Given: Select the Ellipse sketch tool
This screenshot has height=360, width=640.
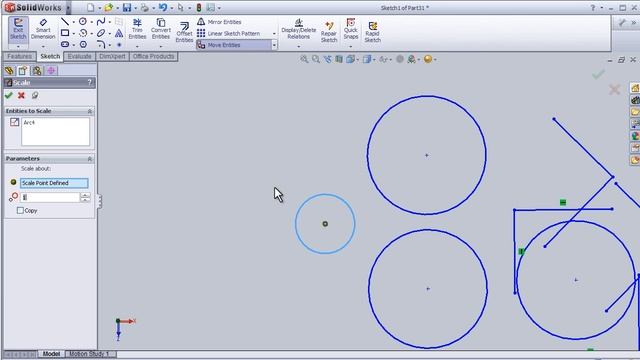Looking at the screenshot, I should coord(101,33).
